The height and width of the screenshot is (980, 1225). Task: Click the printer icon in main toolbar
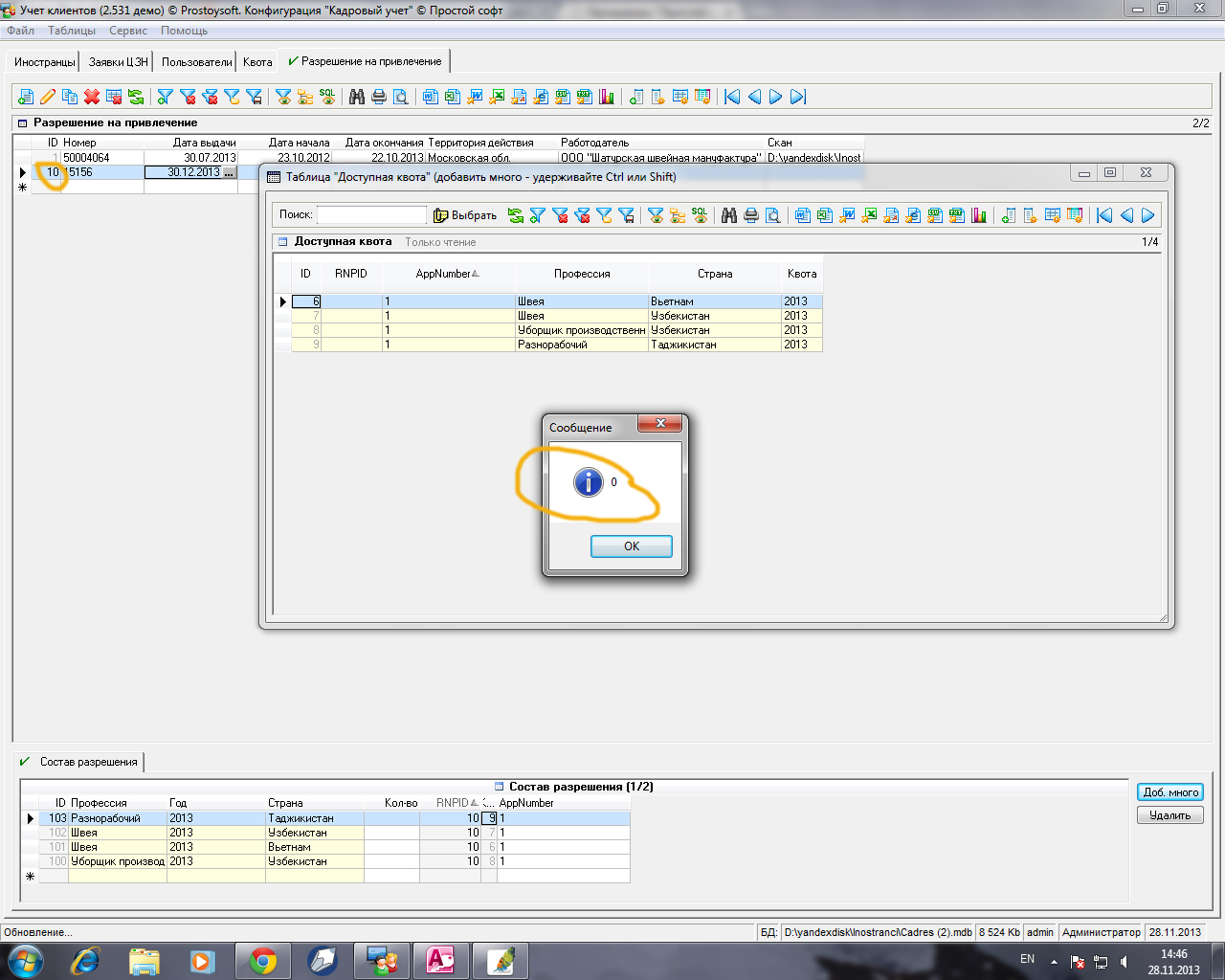click(379, 97)
